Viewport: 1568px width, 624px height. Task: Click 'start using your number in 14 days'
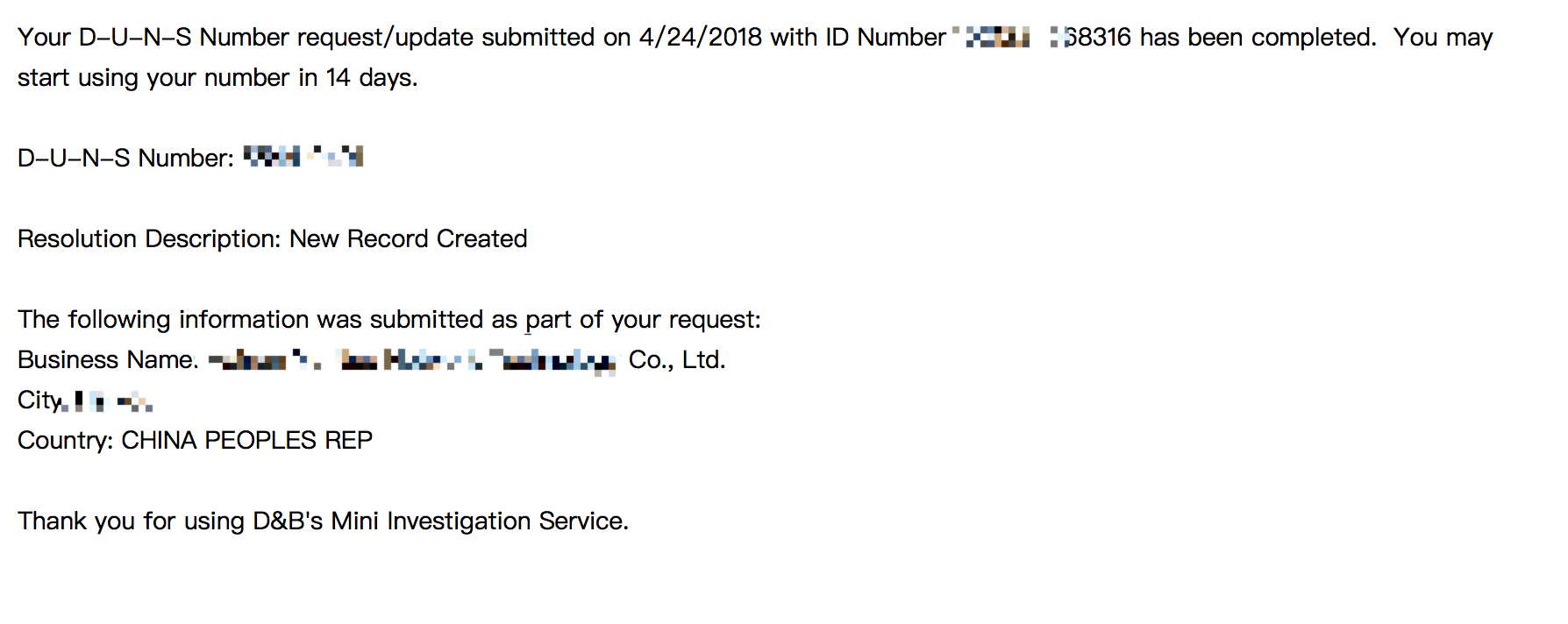pos(217,78)
